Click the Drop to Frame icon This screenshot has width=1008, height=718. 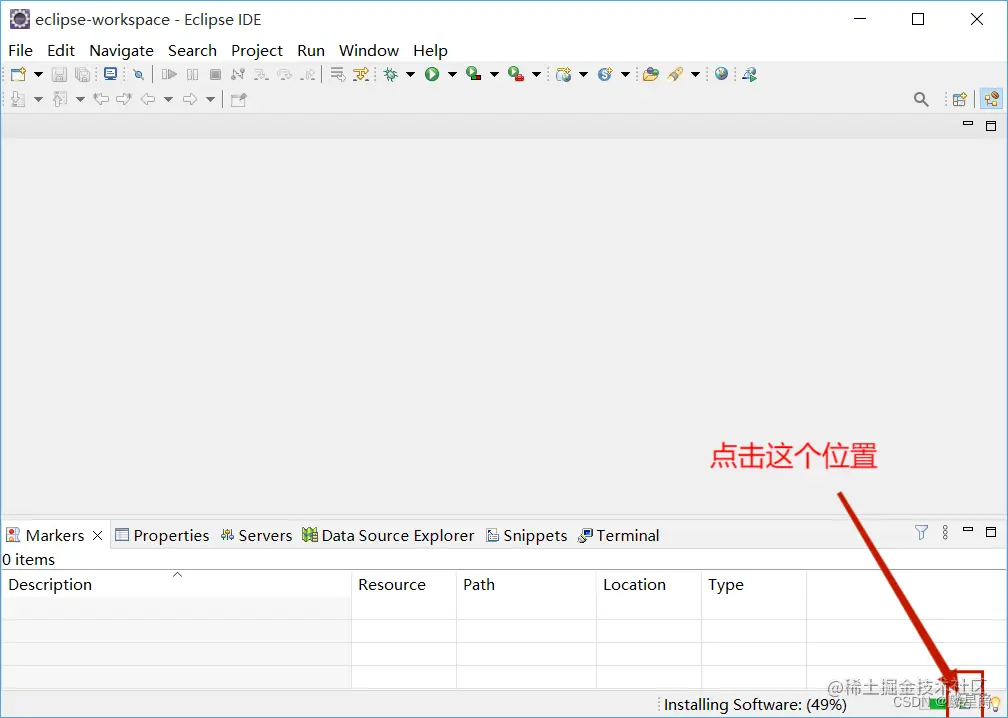coord(338,75)
